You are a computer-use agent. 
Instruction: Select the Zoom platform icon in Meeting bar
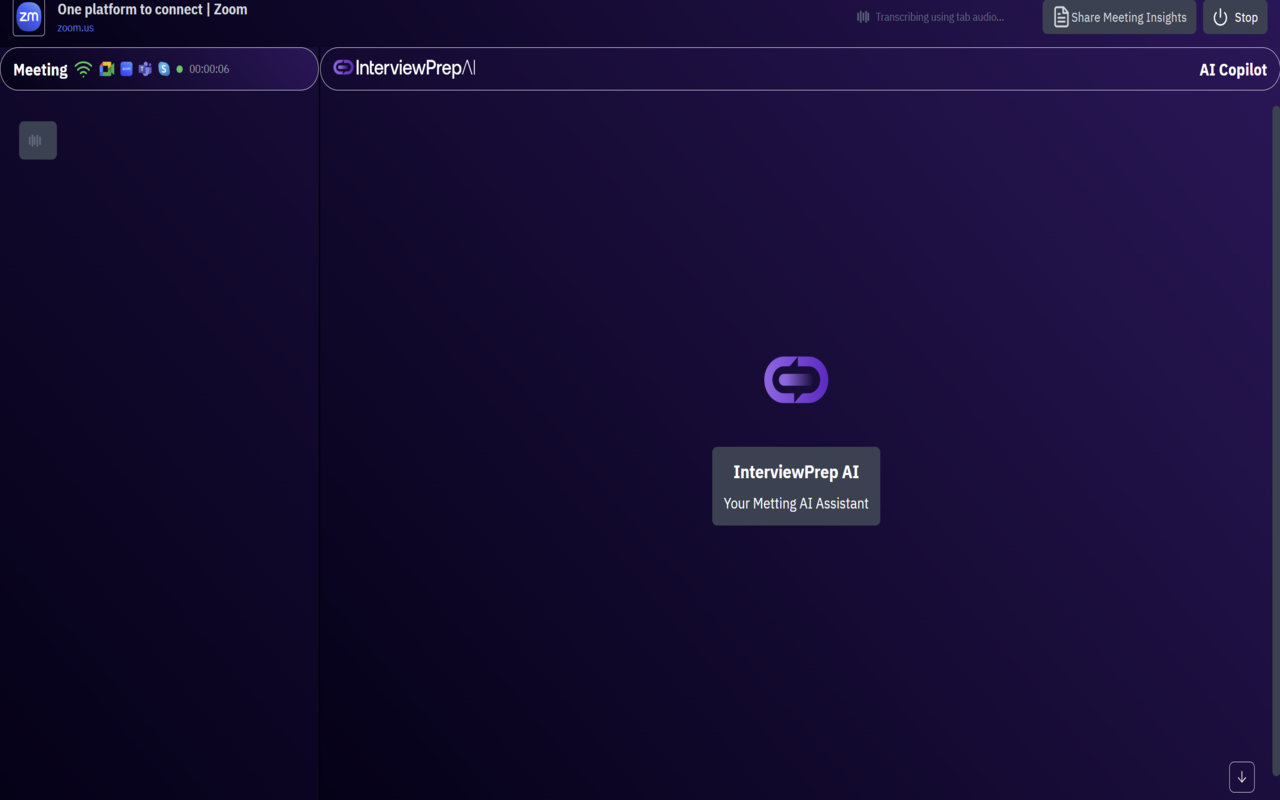126,69
